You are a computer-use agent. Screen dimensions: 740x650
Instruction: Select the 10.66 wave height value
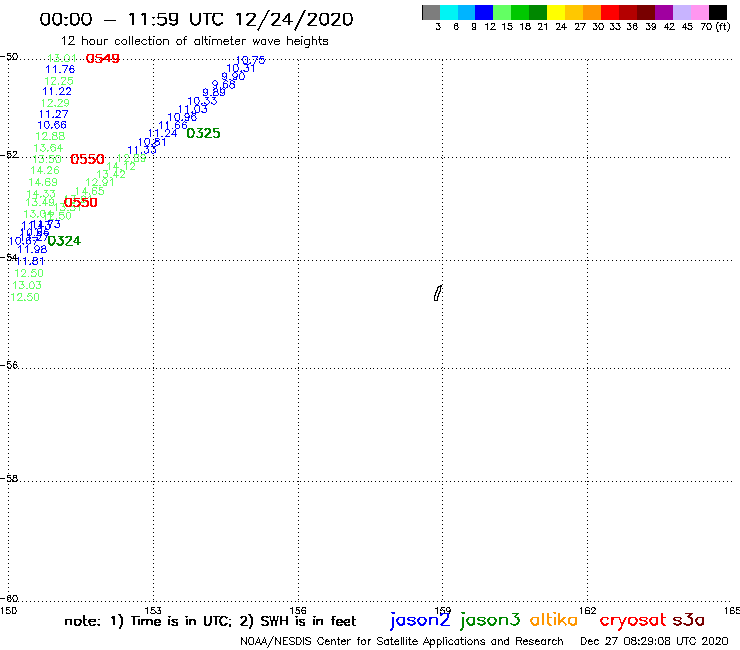tap(52, 125)
